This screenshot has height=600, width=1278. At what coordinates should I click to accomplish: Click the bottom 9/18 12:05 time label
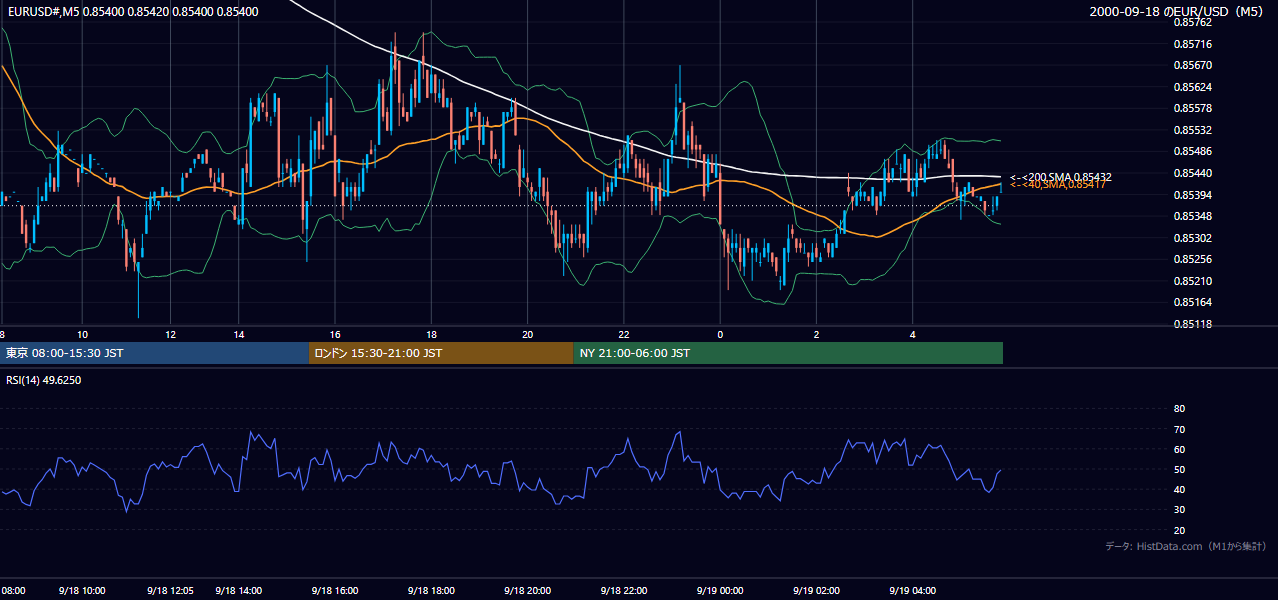coord(170,591)
